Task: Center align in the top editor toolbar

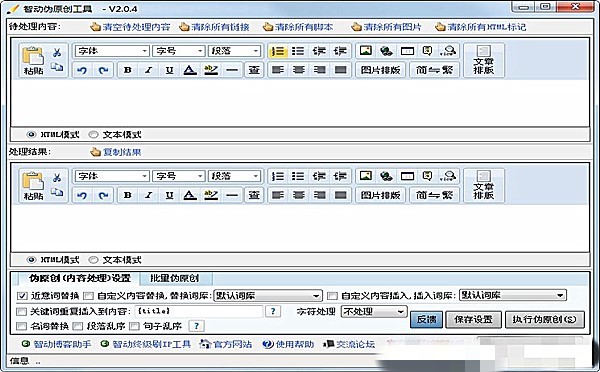Action: pyautogui.click(x=298, y=70)
